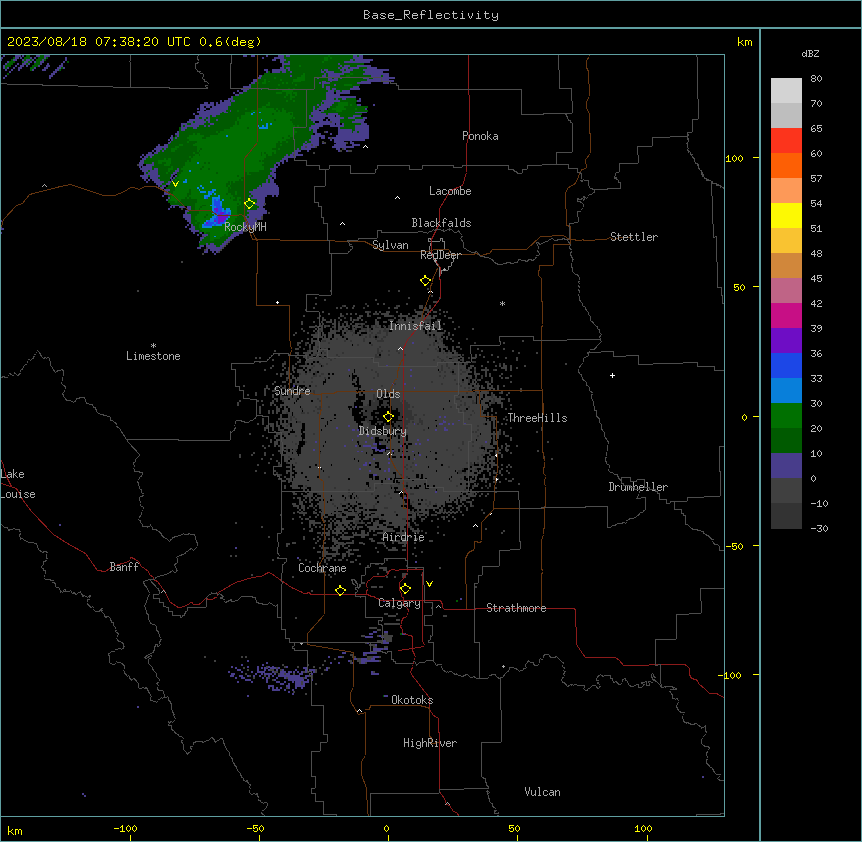
Task: Select the Lacombe label
Action: (x=450, y=191)
